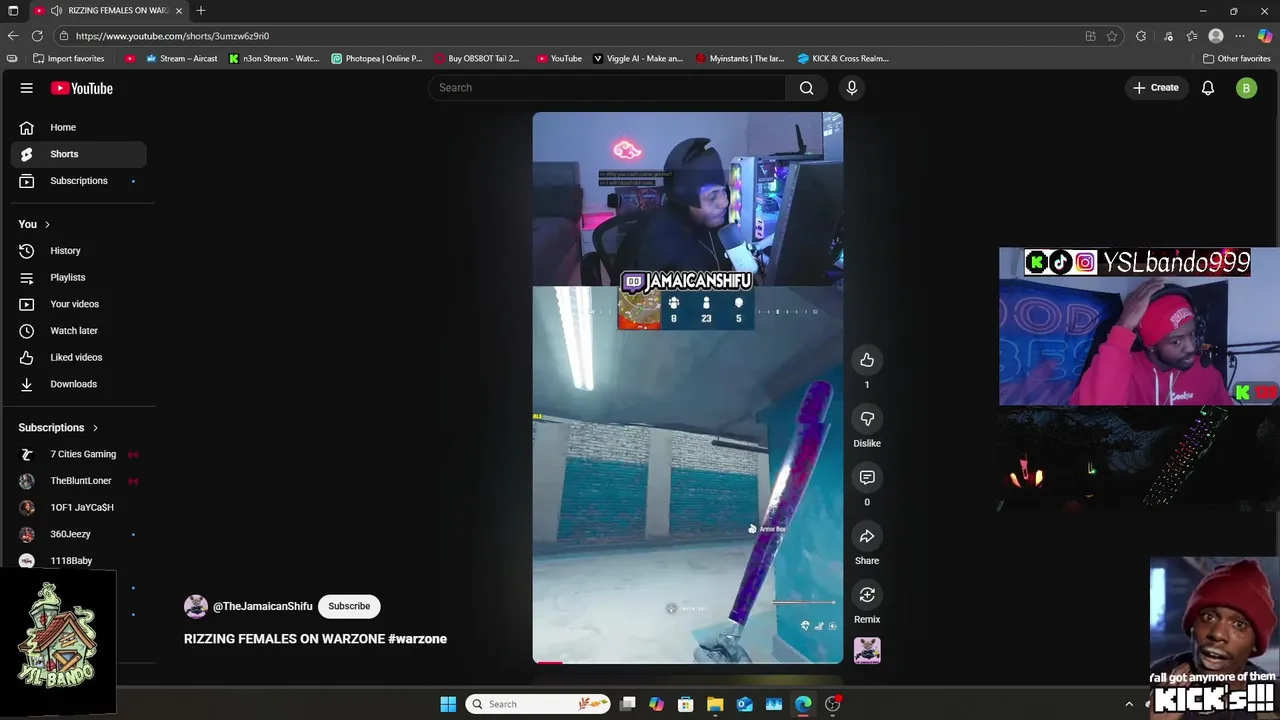Add this page to favorites star
This screenshot has width=1280, height=720.
(1112, 36)
